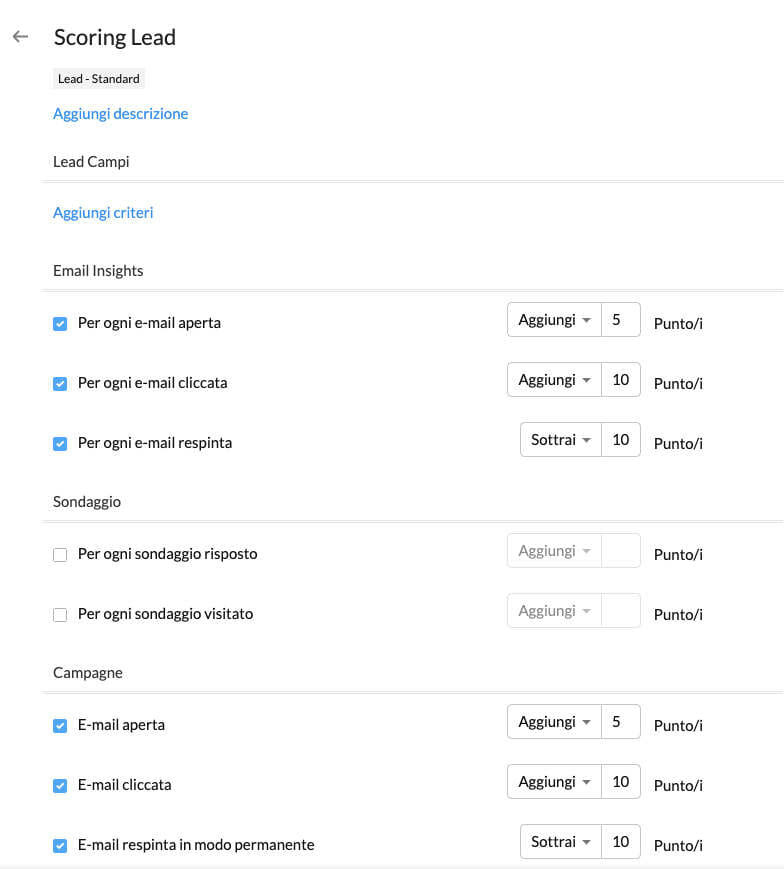This screenshot has height=869, width=784.
Task: Uncheck Per ogni e-mail aperta checkbox
Action: (60, 324)
